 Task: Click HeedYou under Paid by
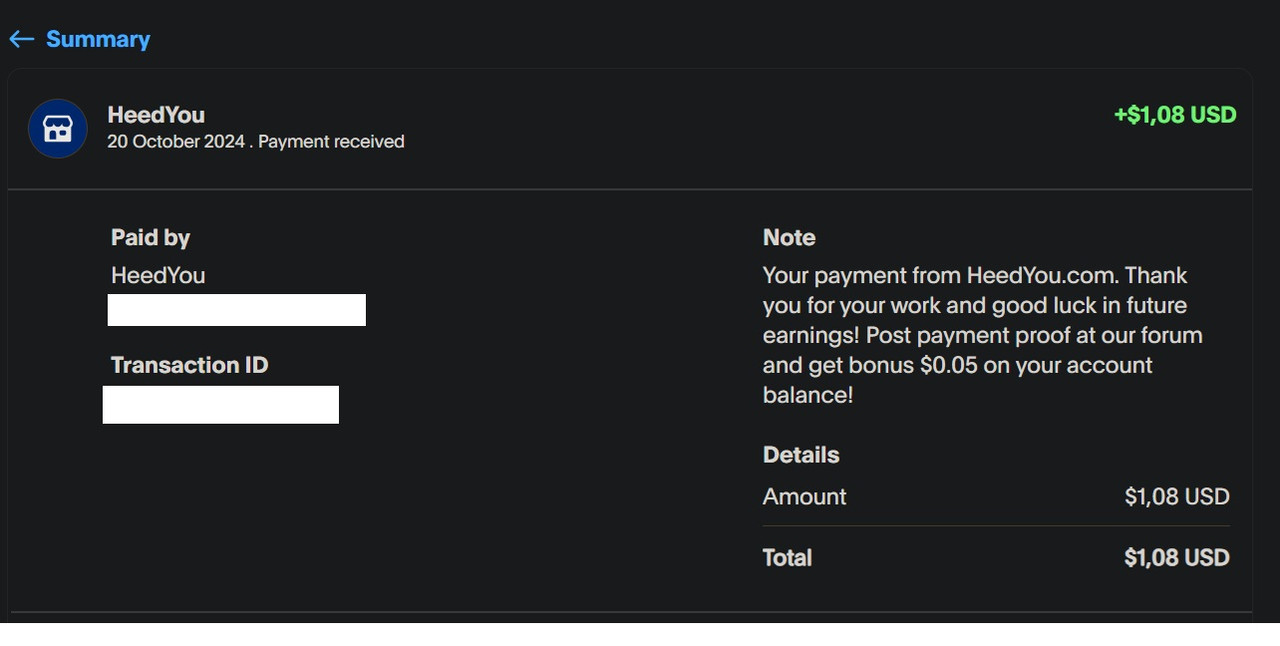tap(158, 275)
